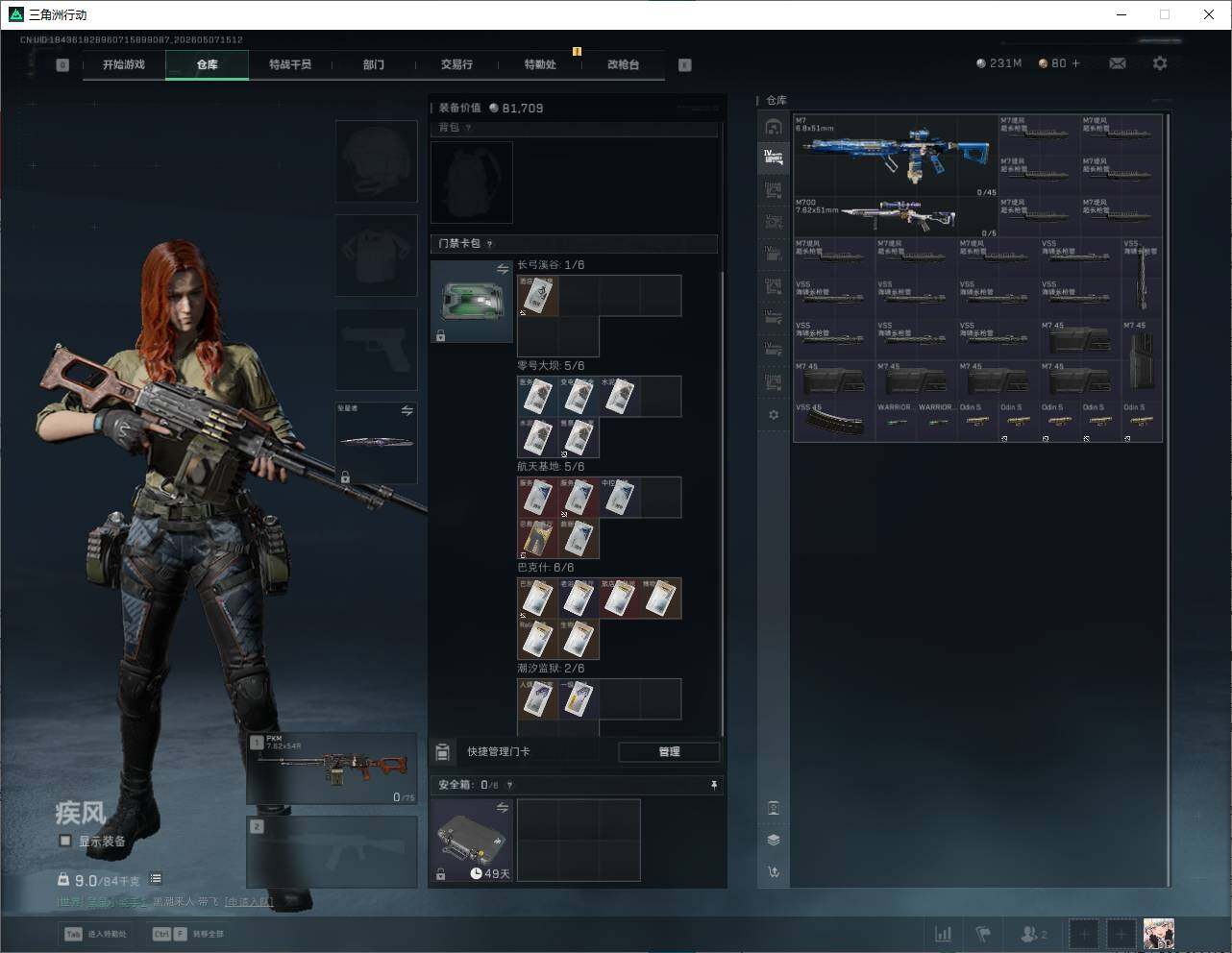Click the flag icon in the bottom bar

pos(982,934)
